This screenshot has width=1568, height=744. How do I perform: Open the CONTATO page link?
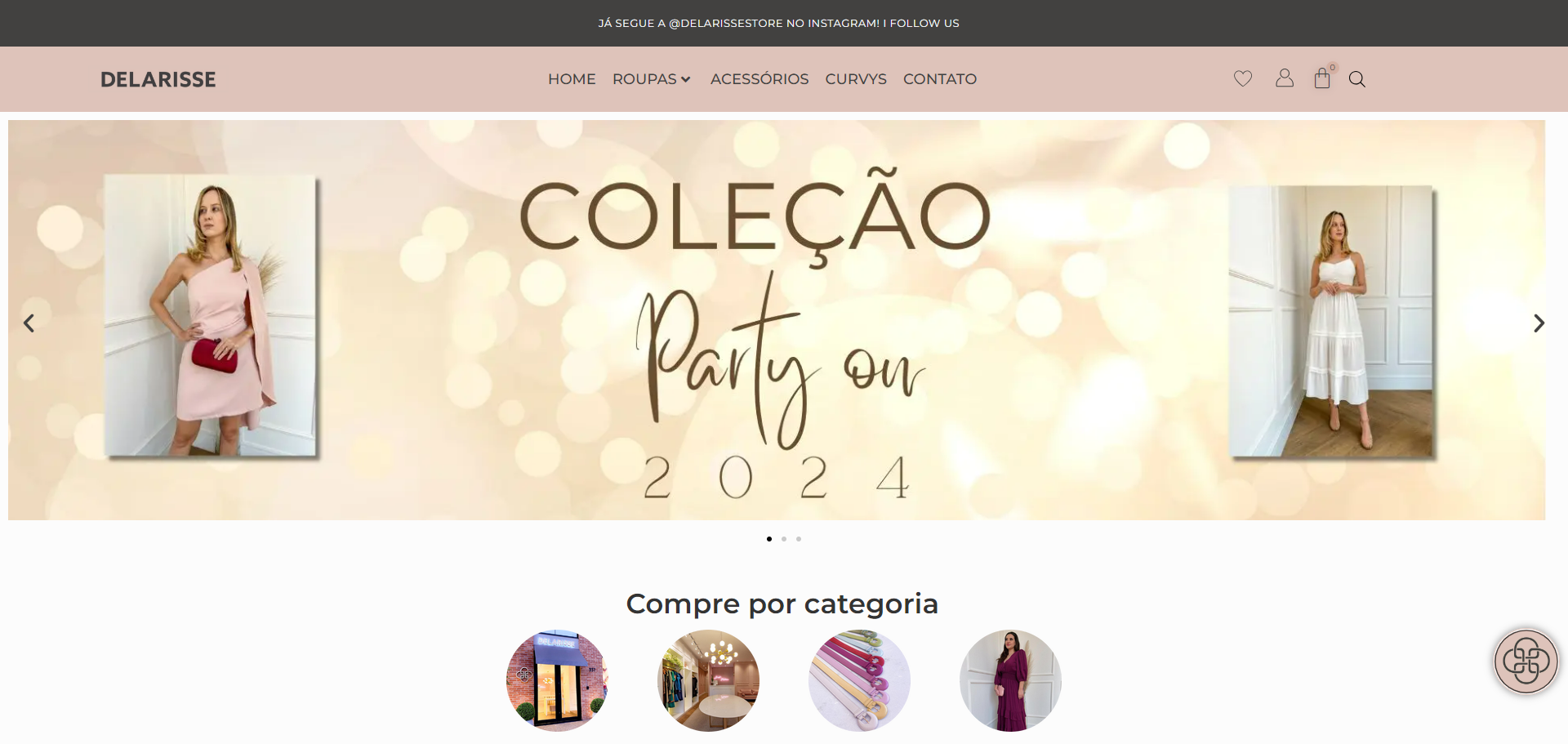940,79
